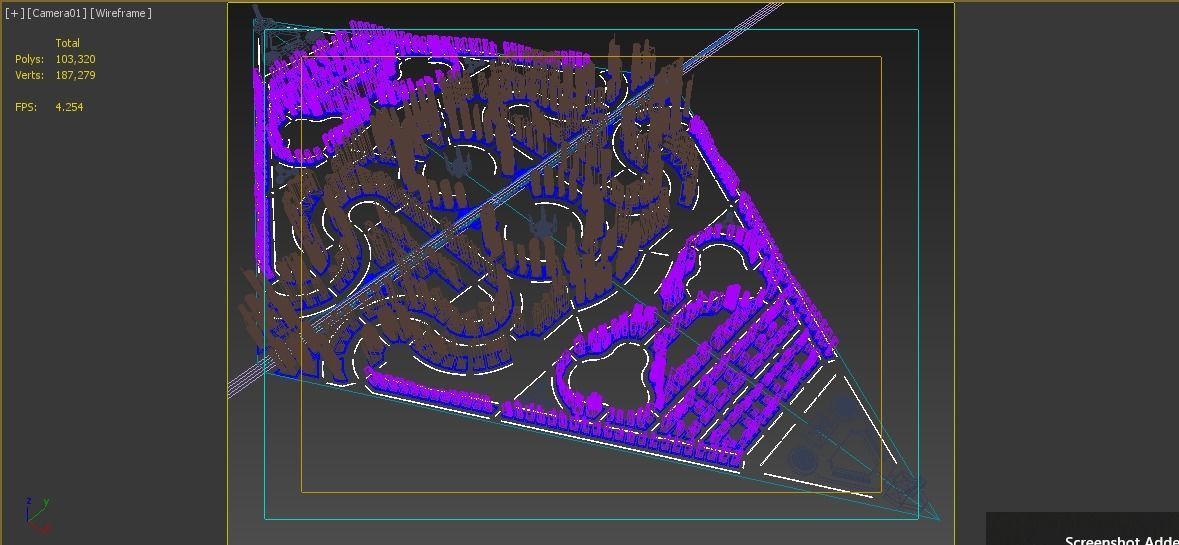
Task: Click the 'Verts:' statistics label
Action: pos(29,75)
